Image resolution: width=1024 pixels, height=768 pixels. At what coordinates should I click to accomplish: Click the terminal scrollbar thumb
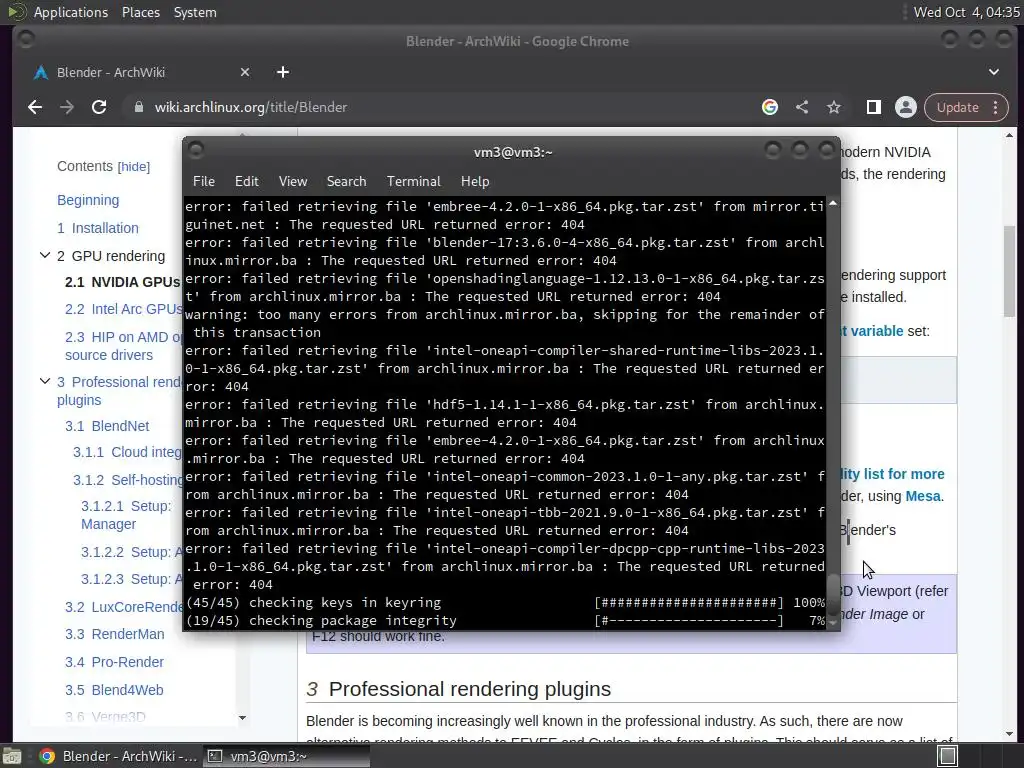[x=833, y=594]
